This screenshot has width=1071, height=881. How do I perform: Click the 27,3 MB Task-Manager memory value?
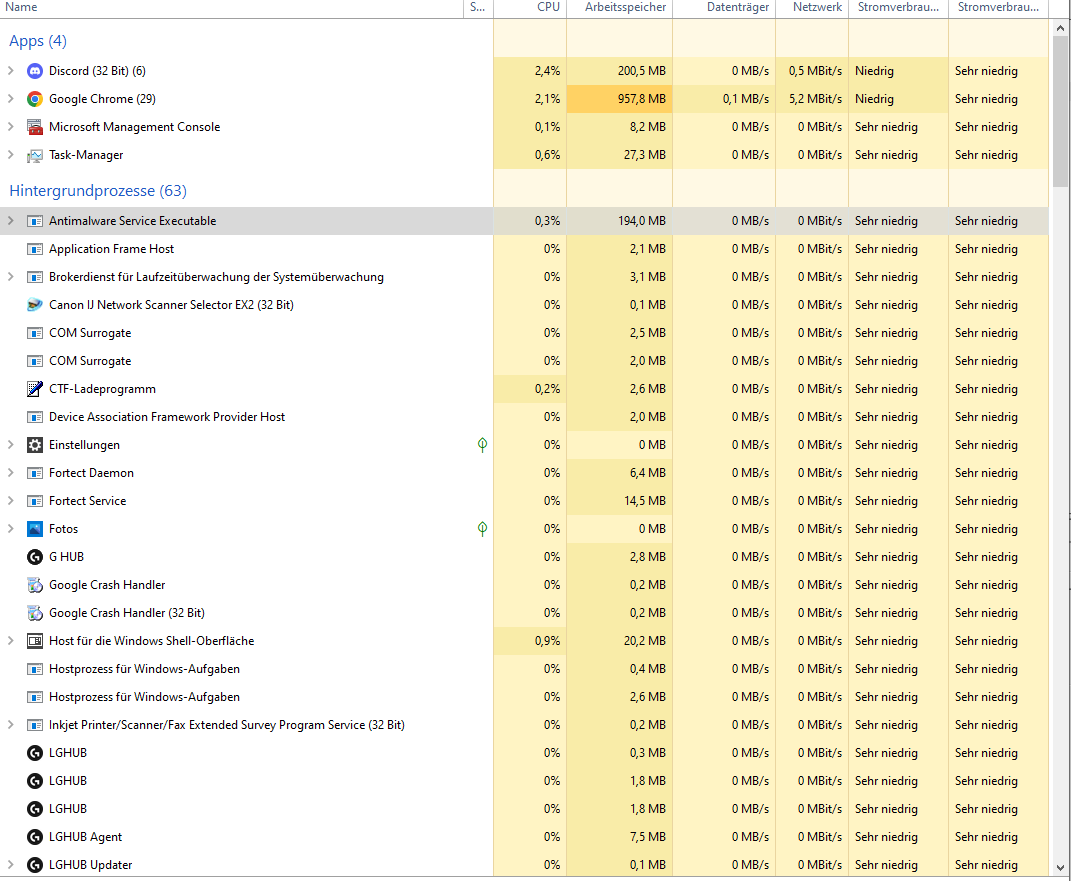(645, 155)
